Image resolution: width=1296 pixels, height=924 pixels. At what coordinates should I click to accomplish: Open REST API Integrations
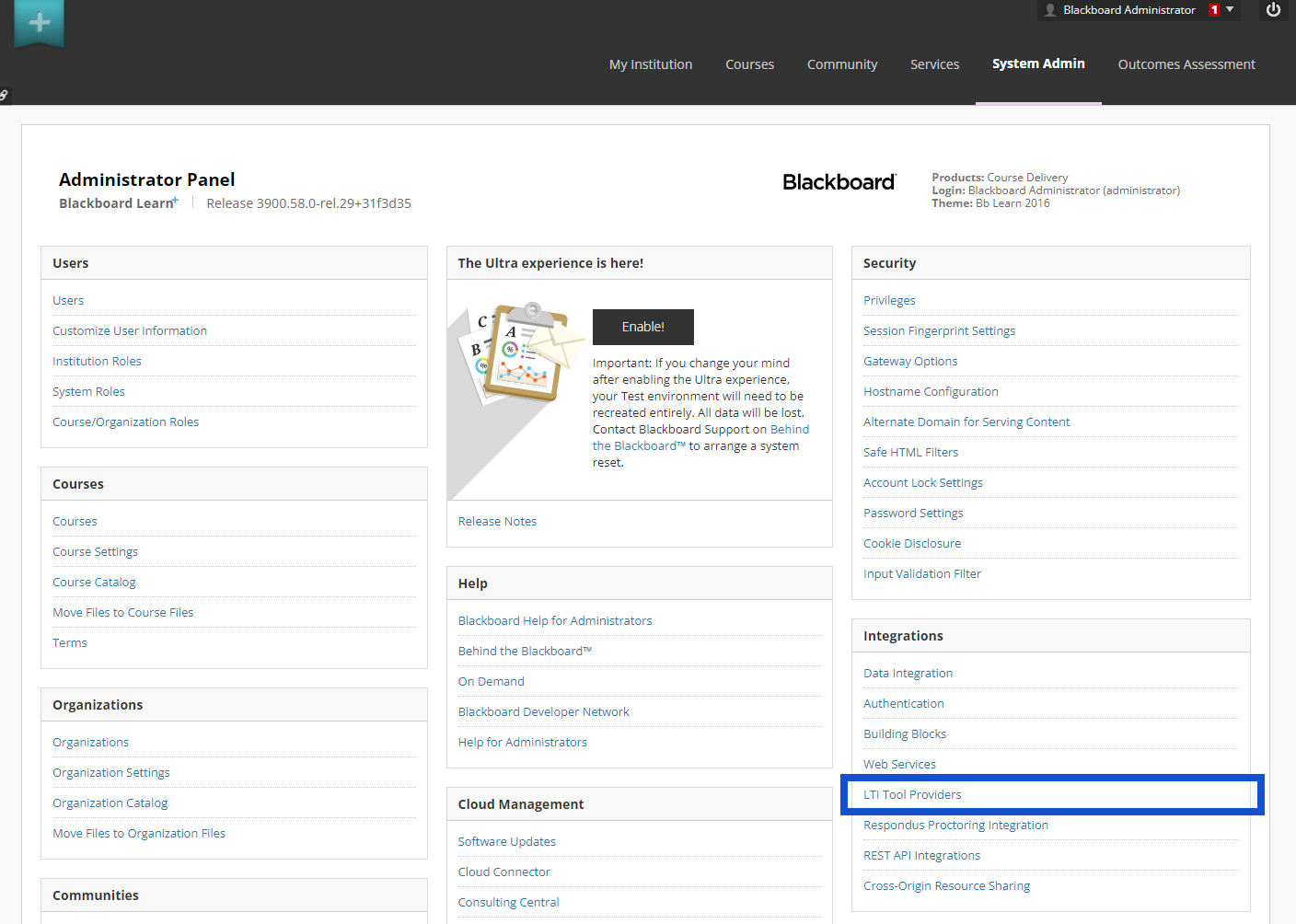pos(921,856)
